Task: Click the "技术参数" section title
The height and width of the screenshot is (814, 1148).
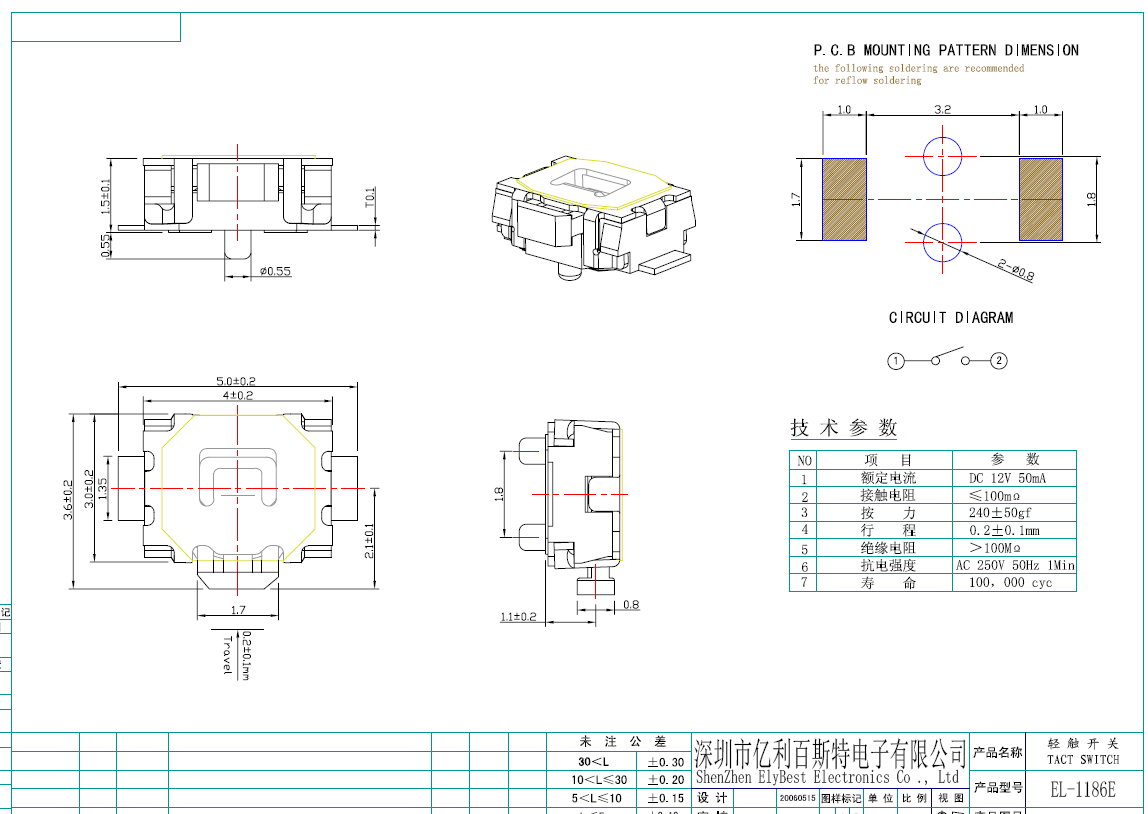Action: point(843,427)
